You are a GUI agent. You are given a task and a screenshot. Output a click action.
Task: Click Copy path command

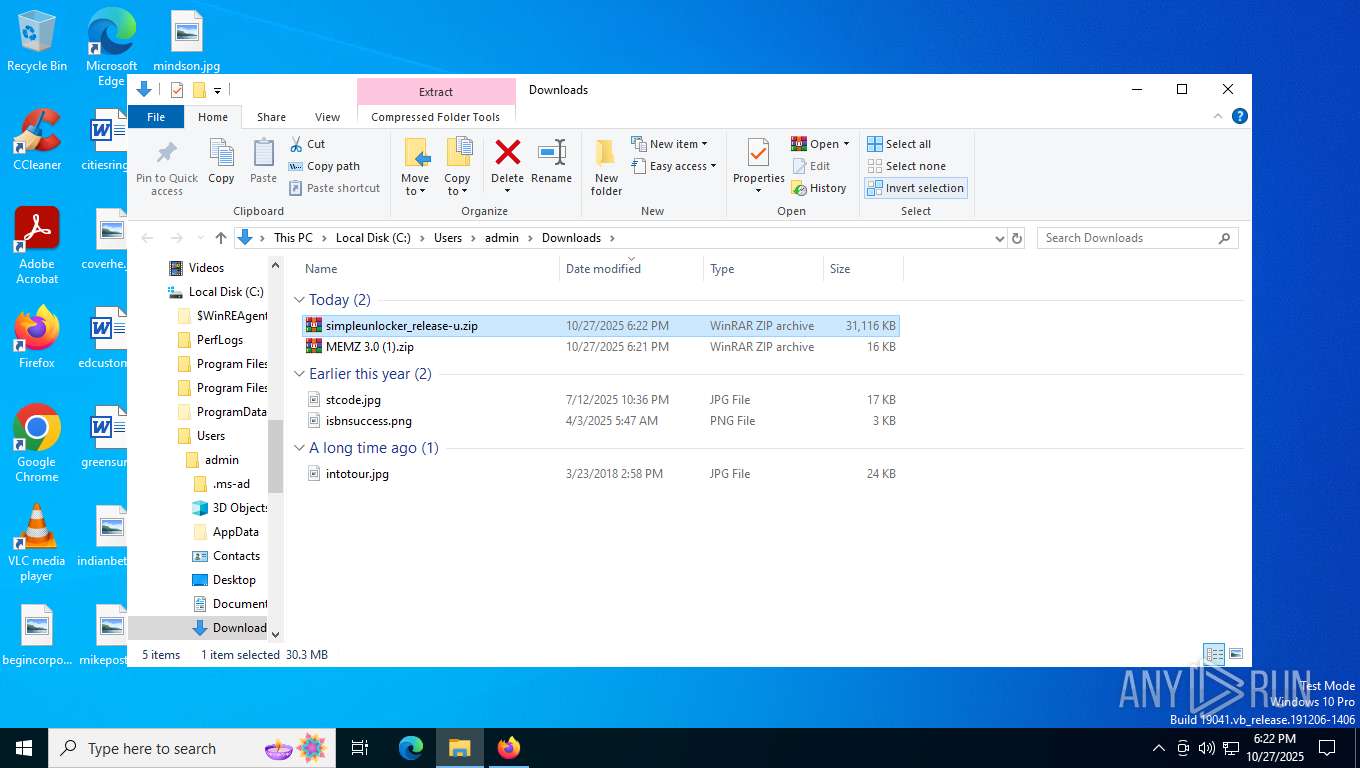click(324, 166)
